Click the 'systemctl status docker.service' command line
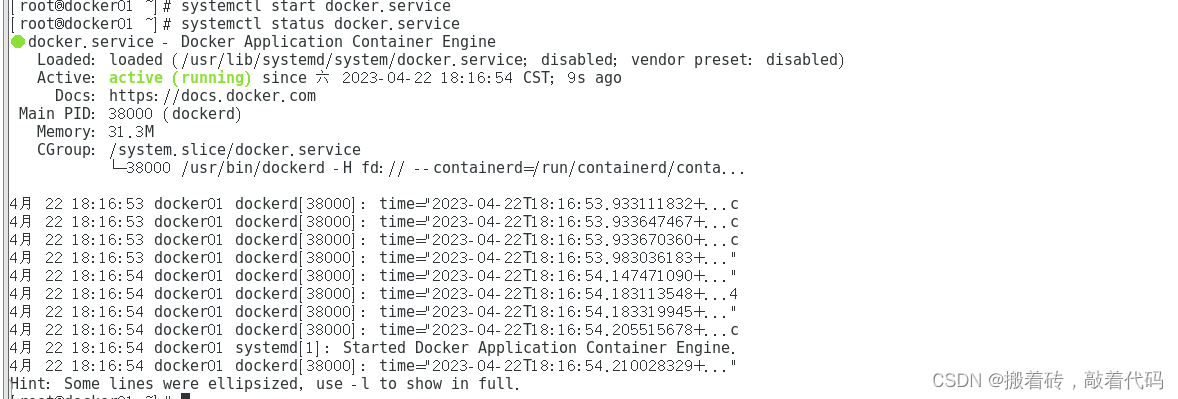1178x399 pixels. [320, 24]
